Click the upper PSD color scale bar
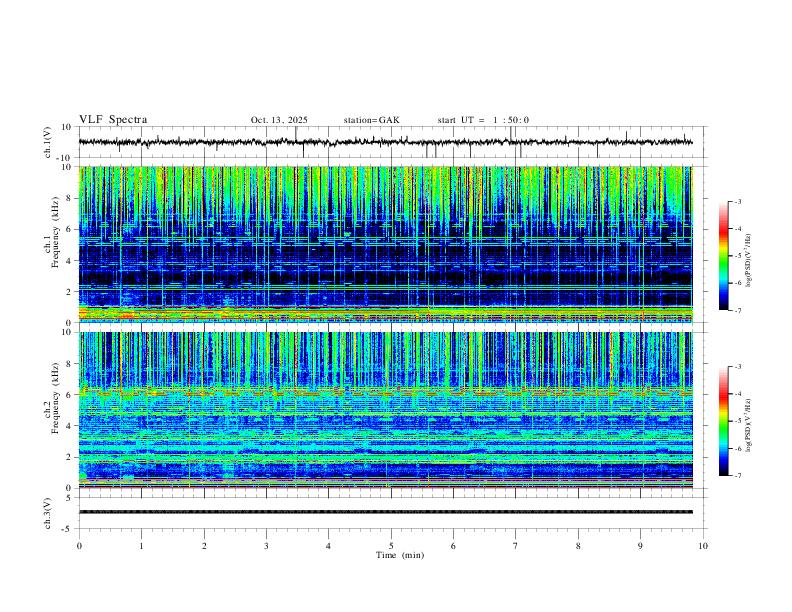This screenshot has width=792, height=612. tap(724, 256)
